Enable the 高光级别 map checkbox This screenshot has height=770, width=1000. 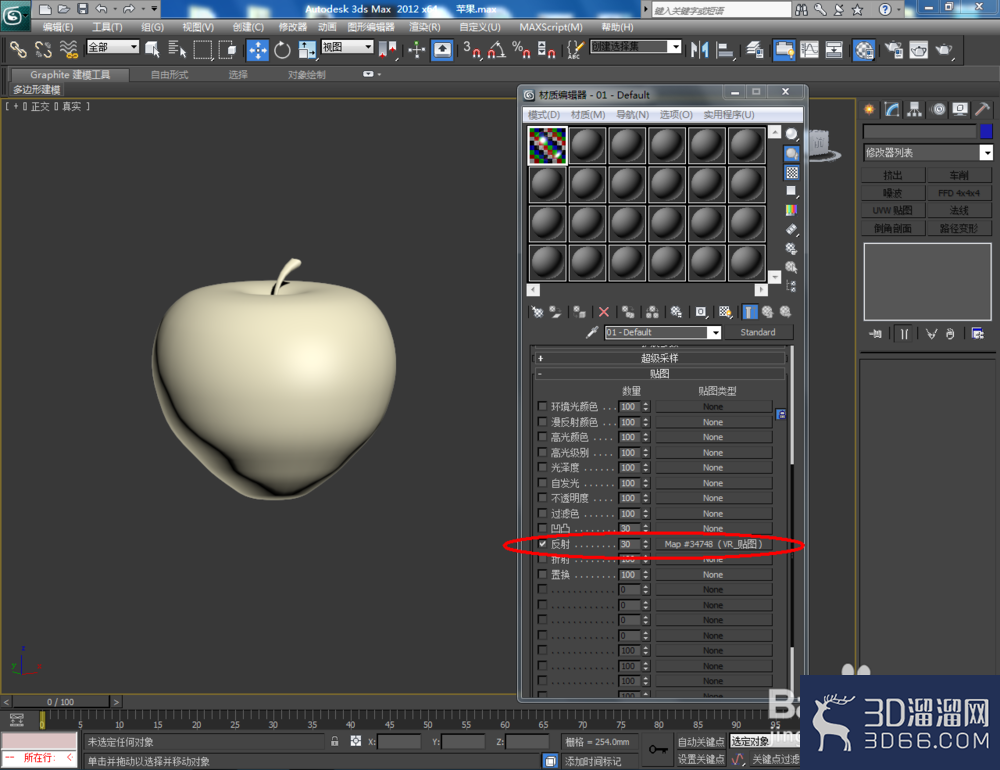pos(542,452)
